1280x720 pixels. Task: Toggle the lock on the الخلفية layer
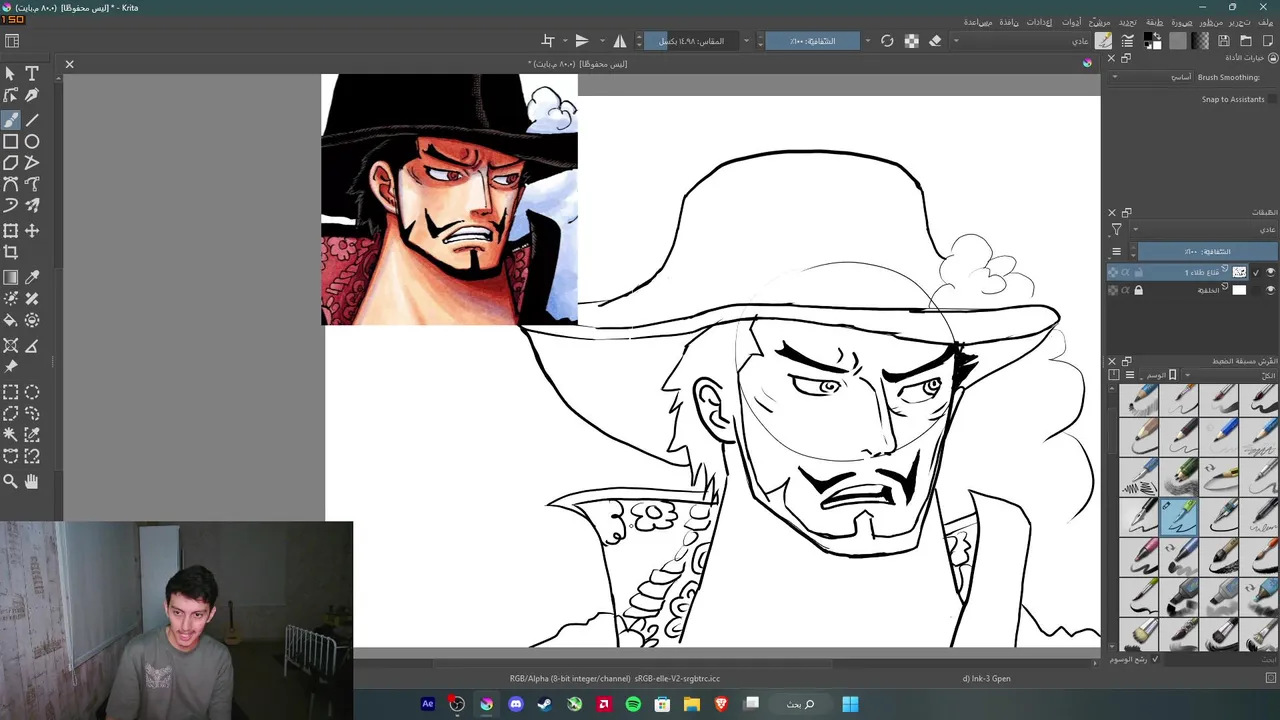[x=1138, y=290]
